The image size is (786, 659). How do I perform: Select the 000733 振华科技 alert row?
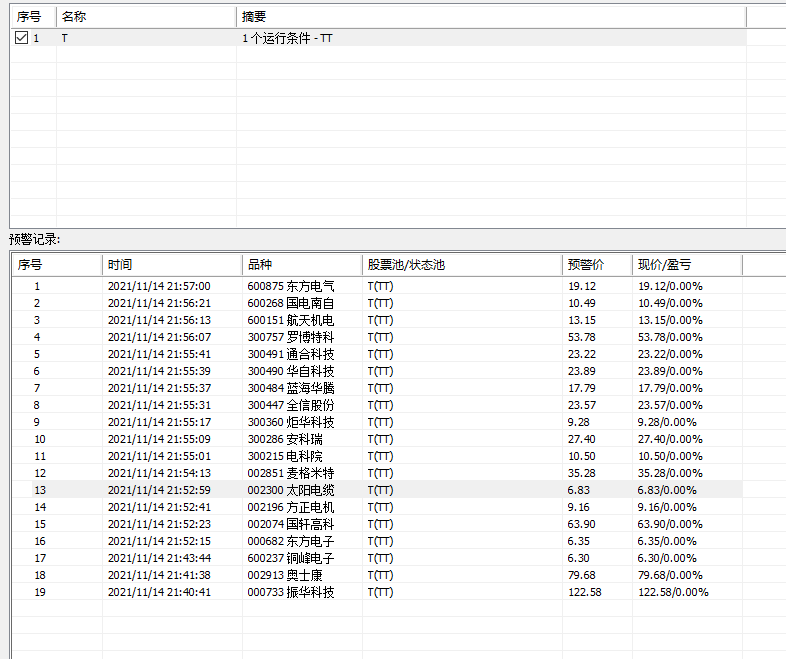pyautogui.click(x=377, y=592)
